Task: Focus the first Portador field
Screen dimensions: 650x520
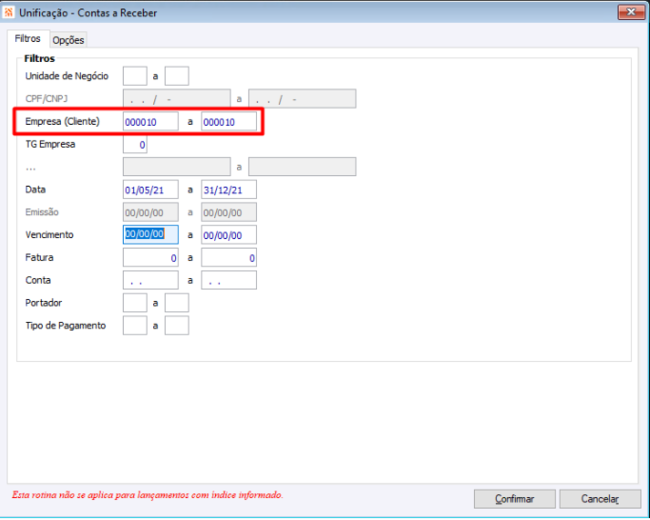Action: [135, 303]
